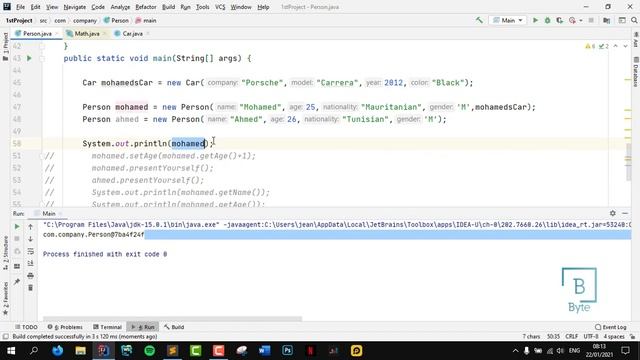The height and width of the screenshot is (360, 640).
Task: Go to next highlighted error arrow
Action: [x=625, y=46]
